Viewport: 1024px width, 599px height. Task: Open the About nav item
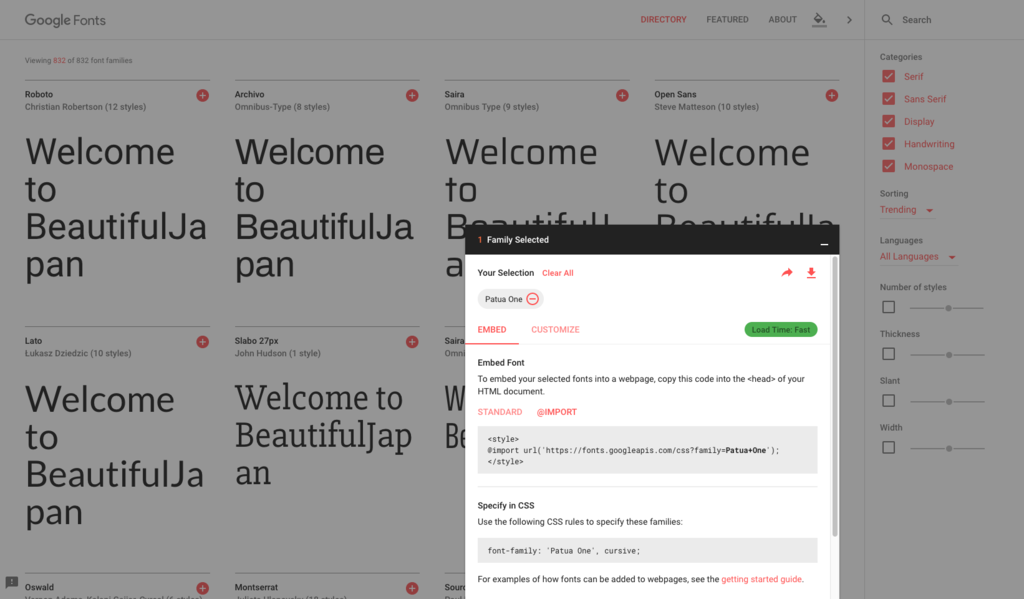tap(782, 20)
